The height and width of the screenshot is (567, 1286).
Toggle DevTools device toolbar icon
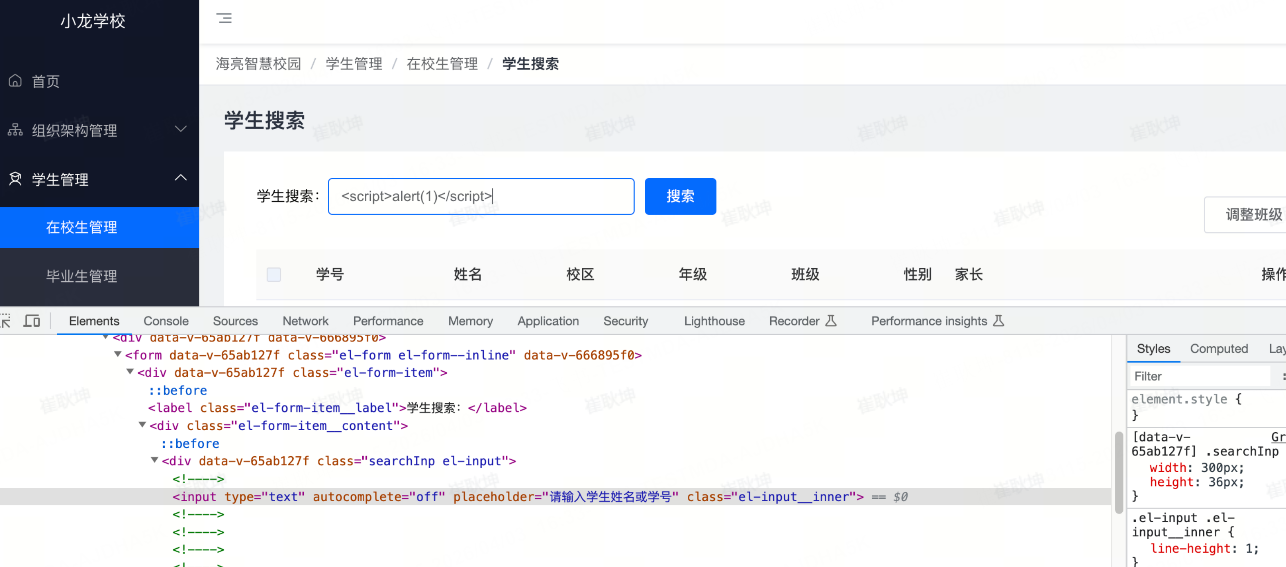pos(32,321)
